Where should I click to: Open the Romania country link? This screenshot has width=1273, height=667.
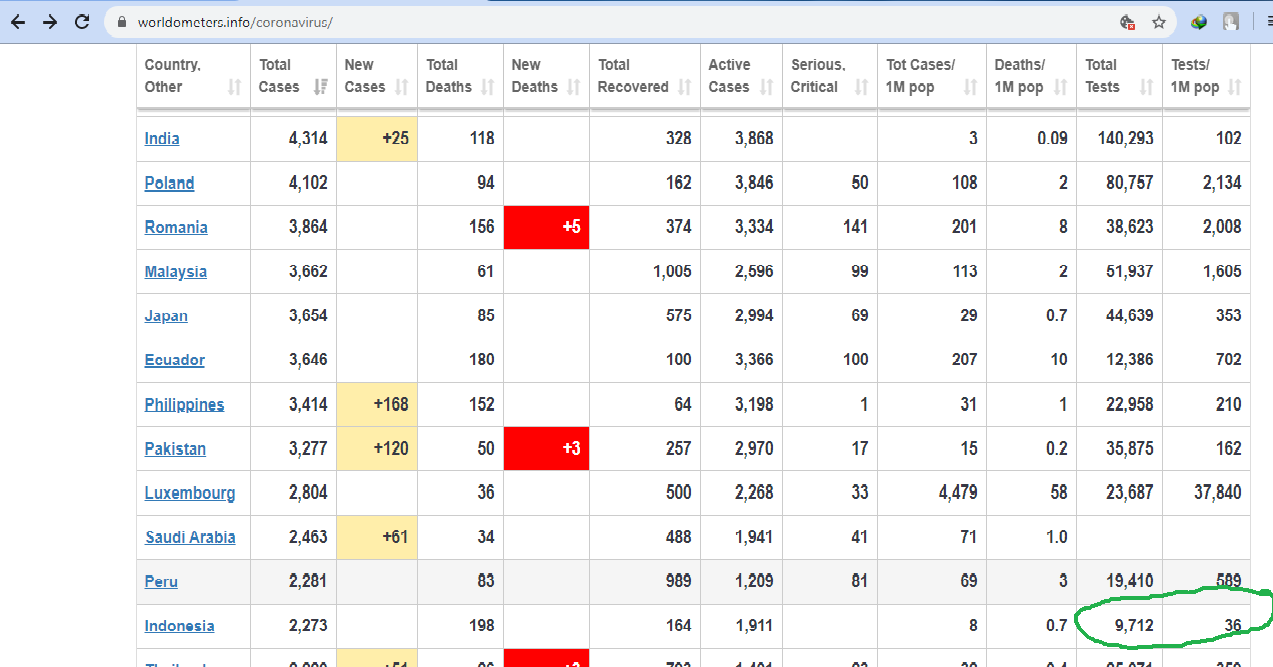point(176,227)
